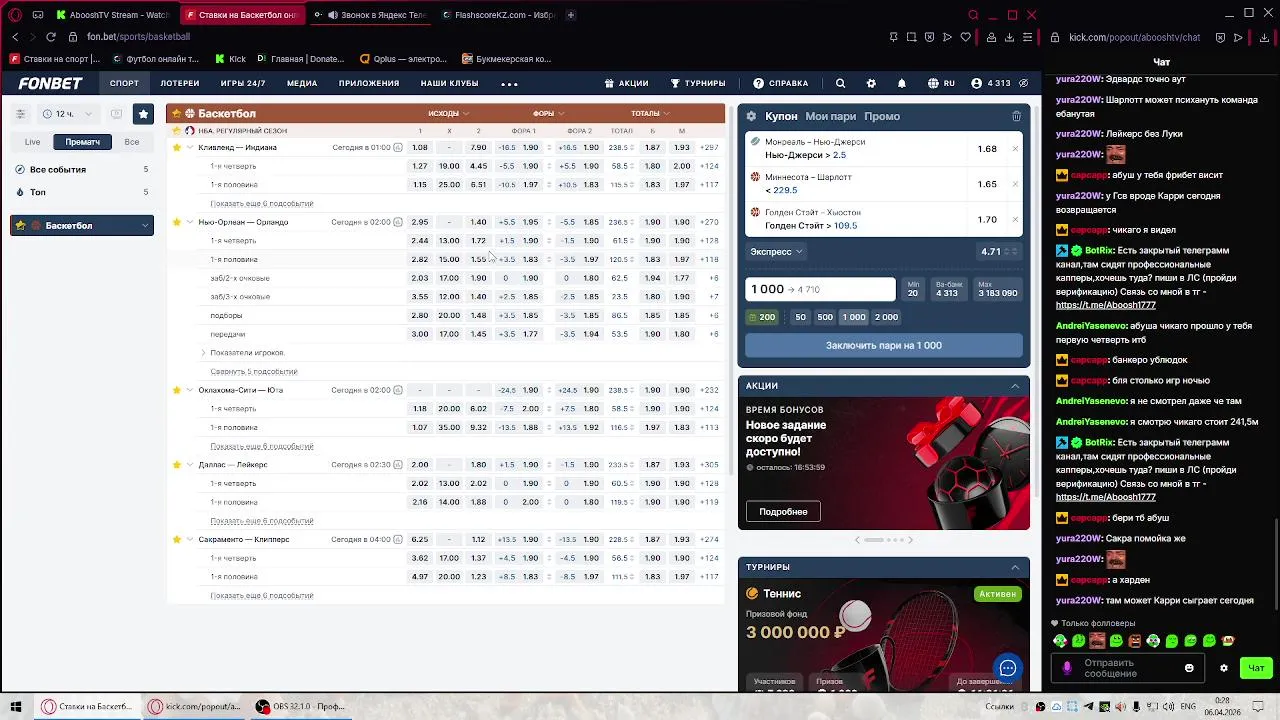
Task: Open coupon settings gear next to Купон
Action: pos(752,116)
